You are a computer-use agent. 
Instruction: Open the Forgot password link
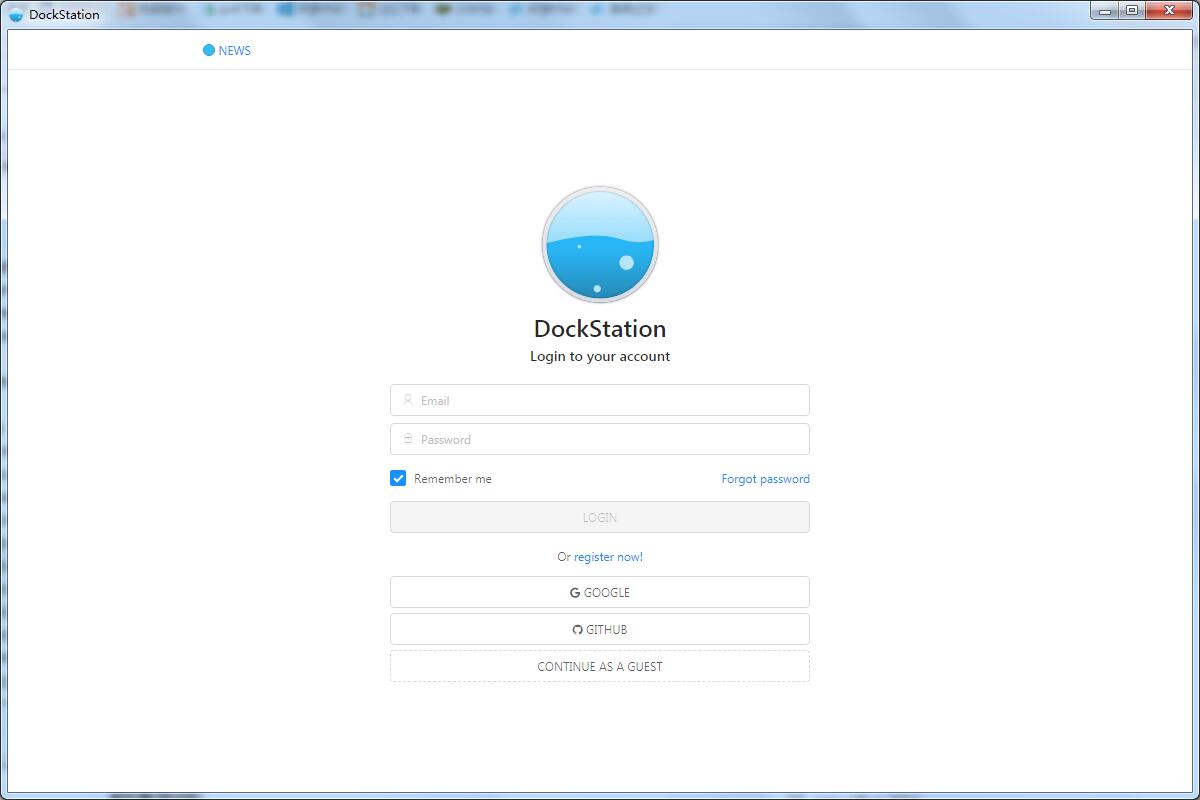[764, 478]
